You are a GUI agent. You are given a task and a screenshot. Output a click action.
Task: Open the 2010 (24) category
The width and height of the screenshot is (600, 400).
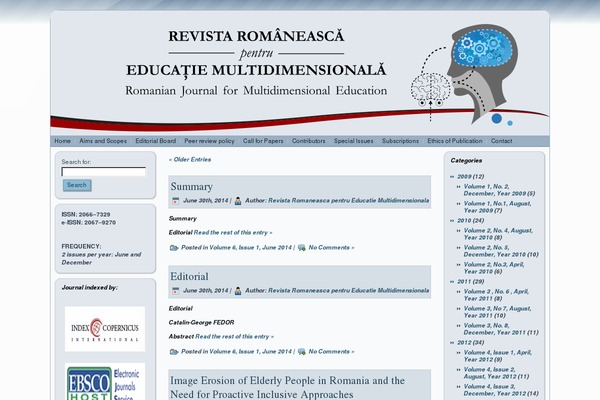(471, 220)
